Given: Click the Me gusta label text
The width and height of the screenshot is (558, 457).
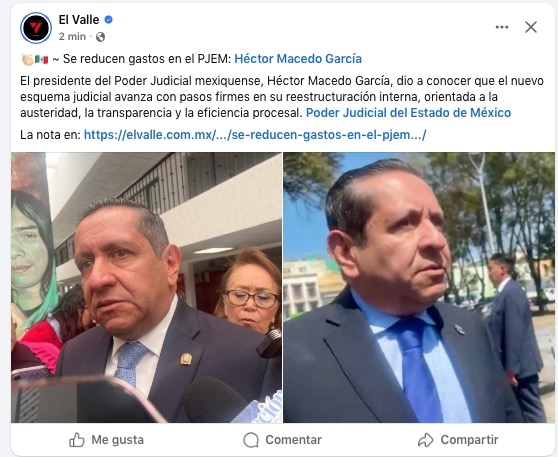Looking at the screenshot, I should coord(117,440).
